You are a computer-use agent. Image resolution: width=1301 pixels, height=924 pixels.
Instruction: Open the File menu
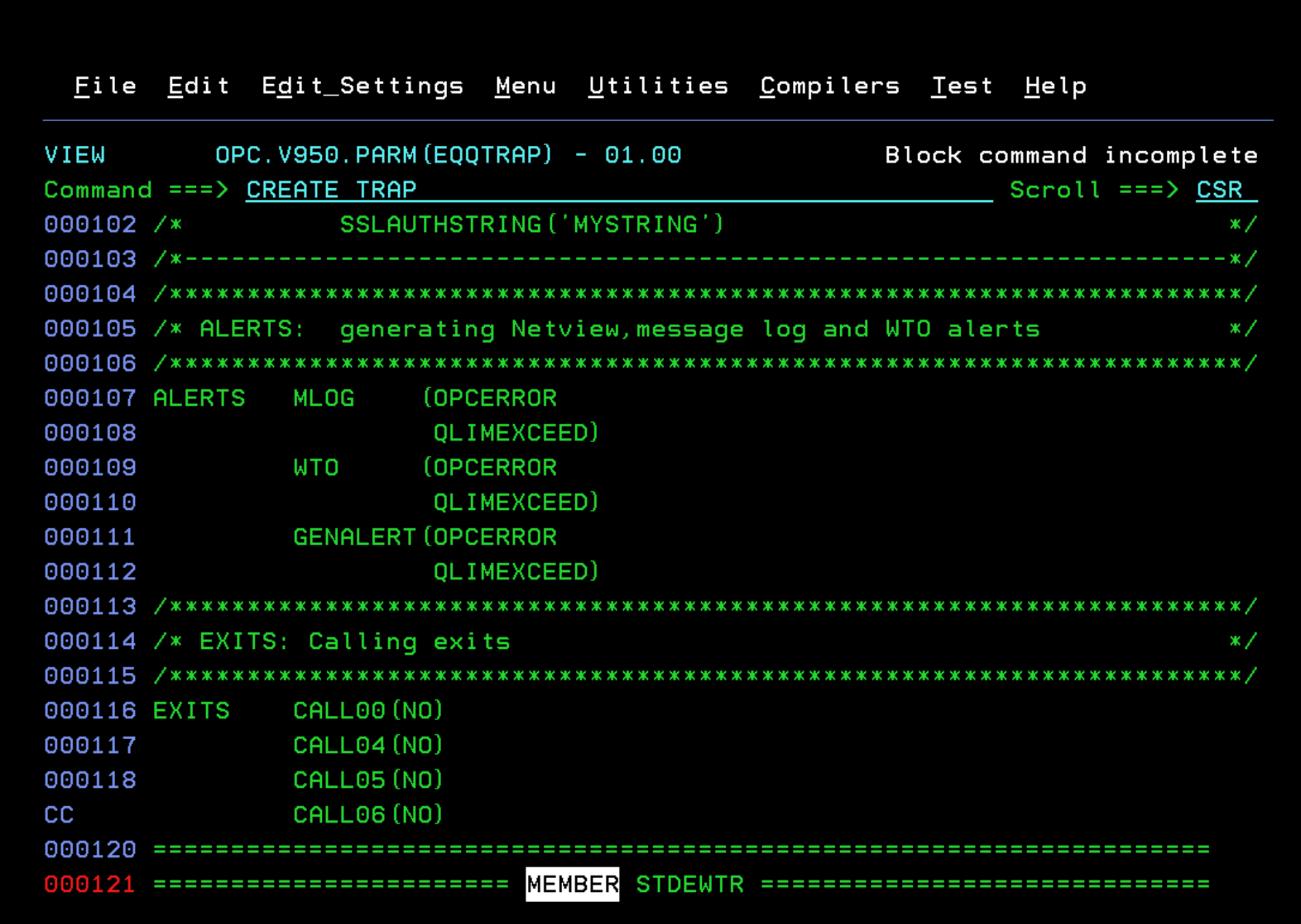pos(105,86)
